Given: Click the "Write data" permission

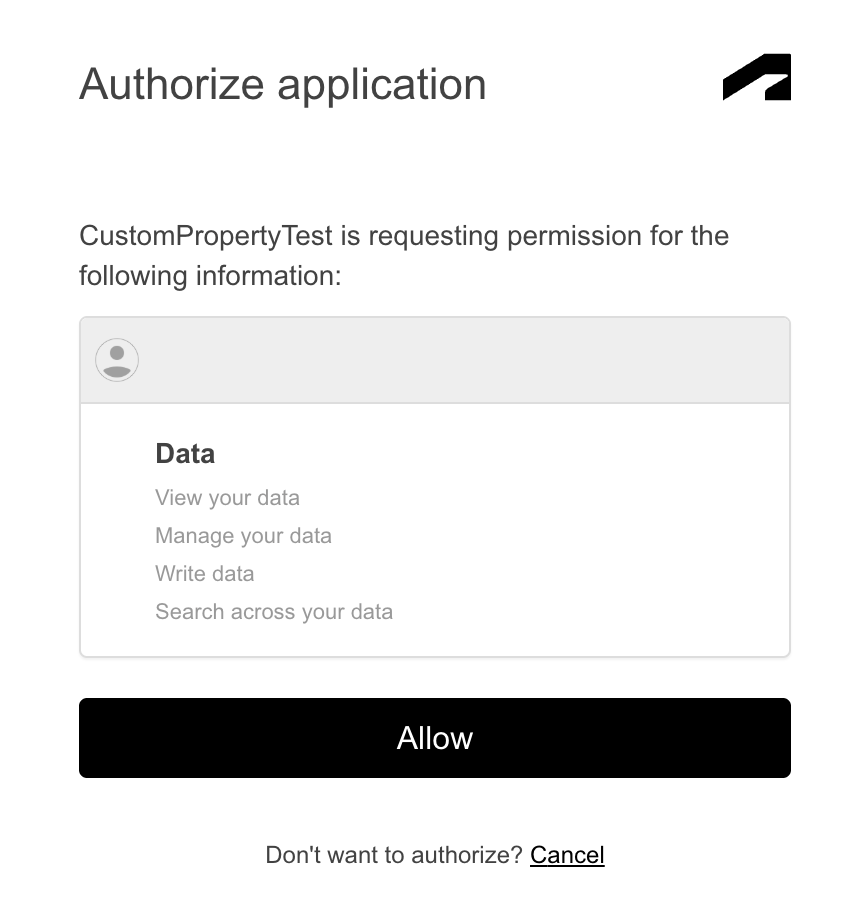Looking at the screenshot, I should [x=205, y=574].
